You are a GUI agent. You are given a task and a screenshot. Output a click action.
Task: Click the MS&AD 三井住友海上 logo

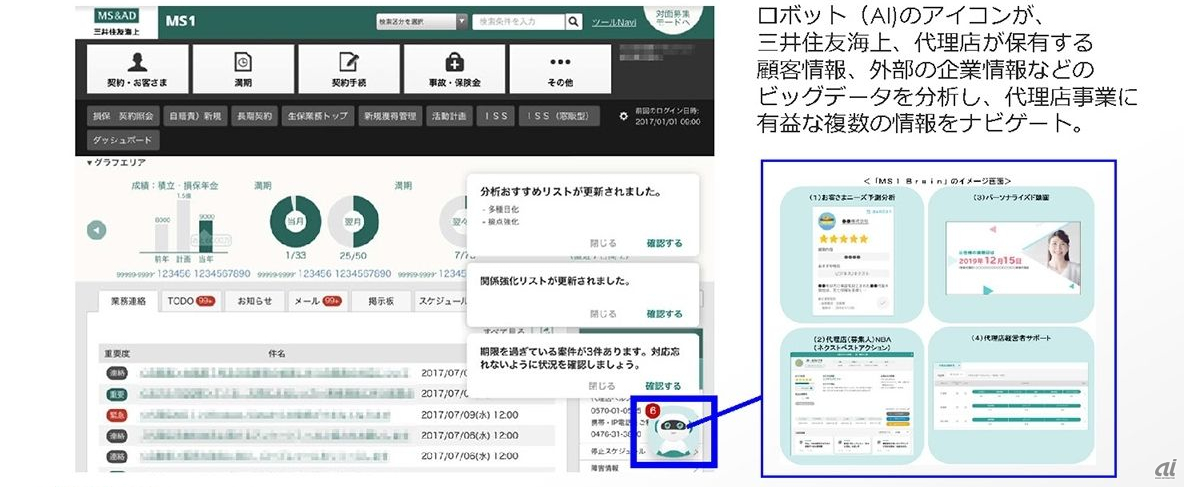click(116, 23)
